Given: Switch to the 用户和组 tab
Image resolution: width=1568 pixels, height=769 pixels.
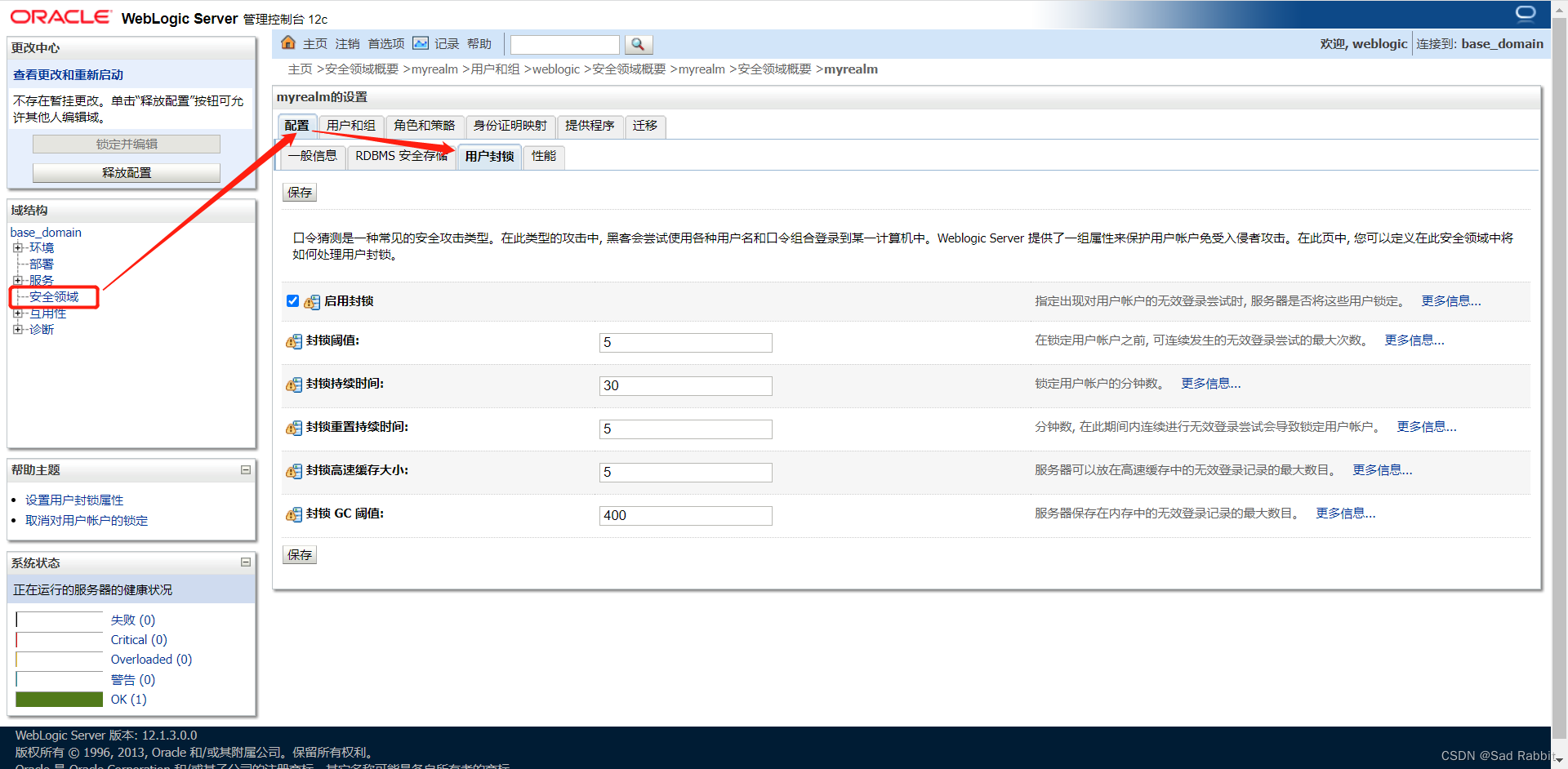Looking at the screenshot, I should tap(351, 126).
